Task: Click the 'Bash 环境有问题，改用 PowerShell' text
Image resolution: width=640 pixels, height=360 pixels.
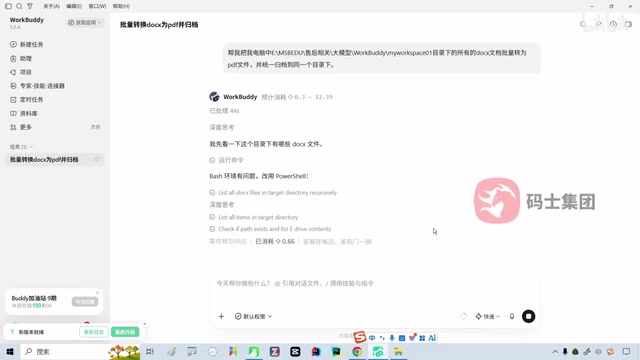Action: [259, 176]
